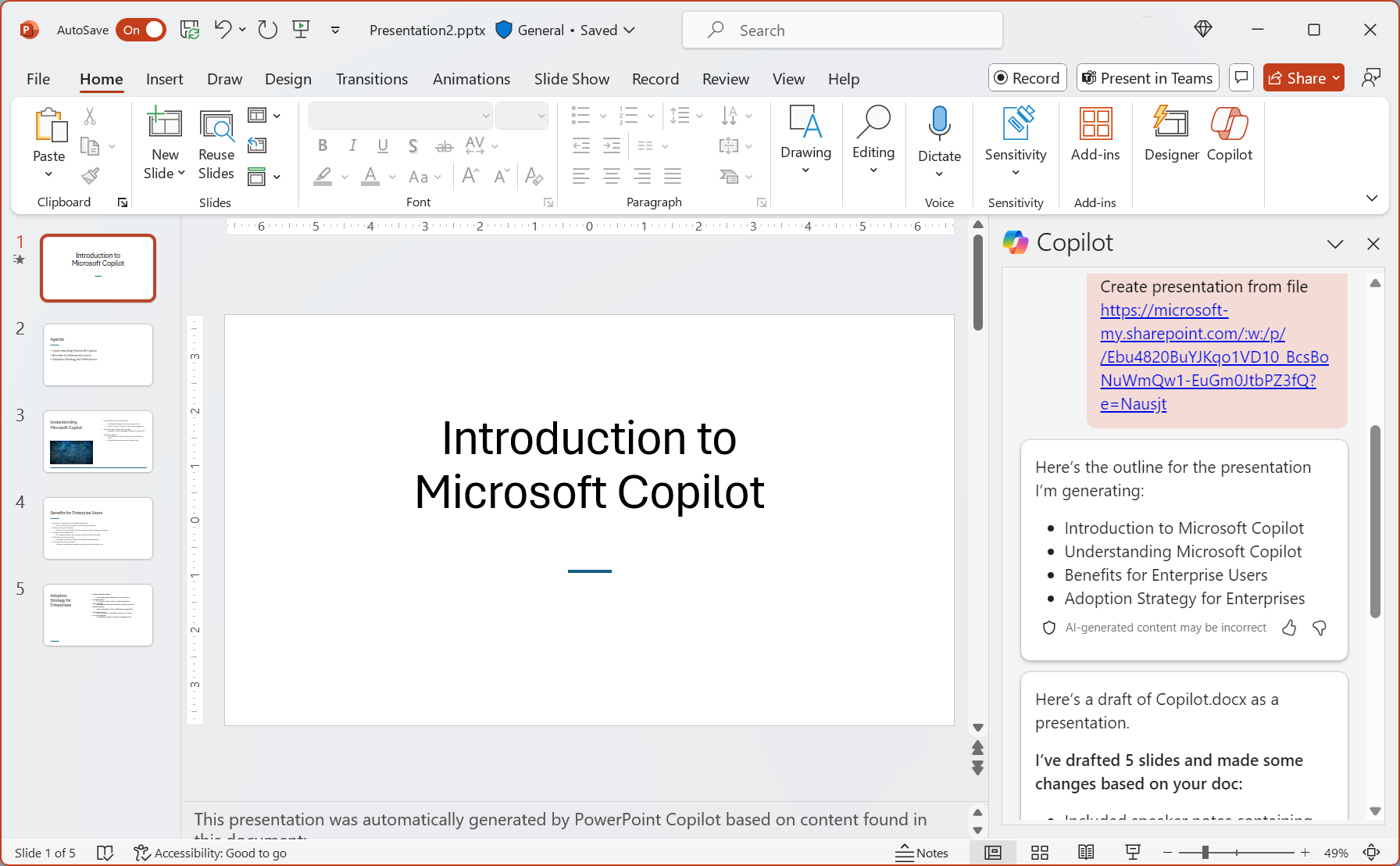Open the Clipboard dialog launcher
This screenshot has height=866, width=1400.
123,202
